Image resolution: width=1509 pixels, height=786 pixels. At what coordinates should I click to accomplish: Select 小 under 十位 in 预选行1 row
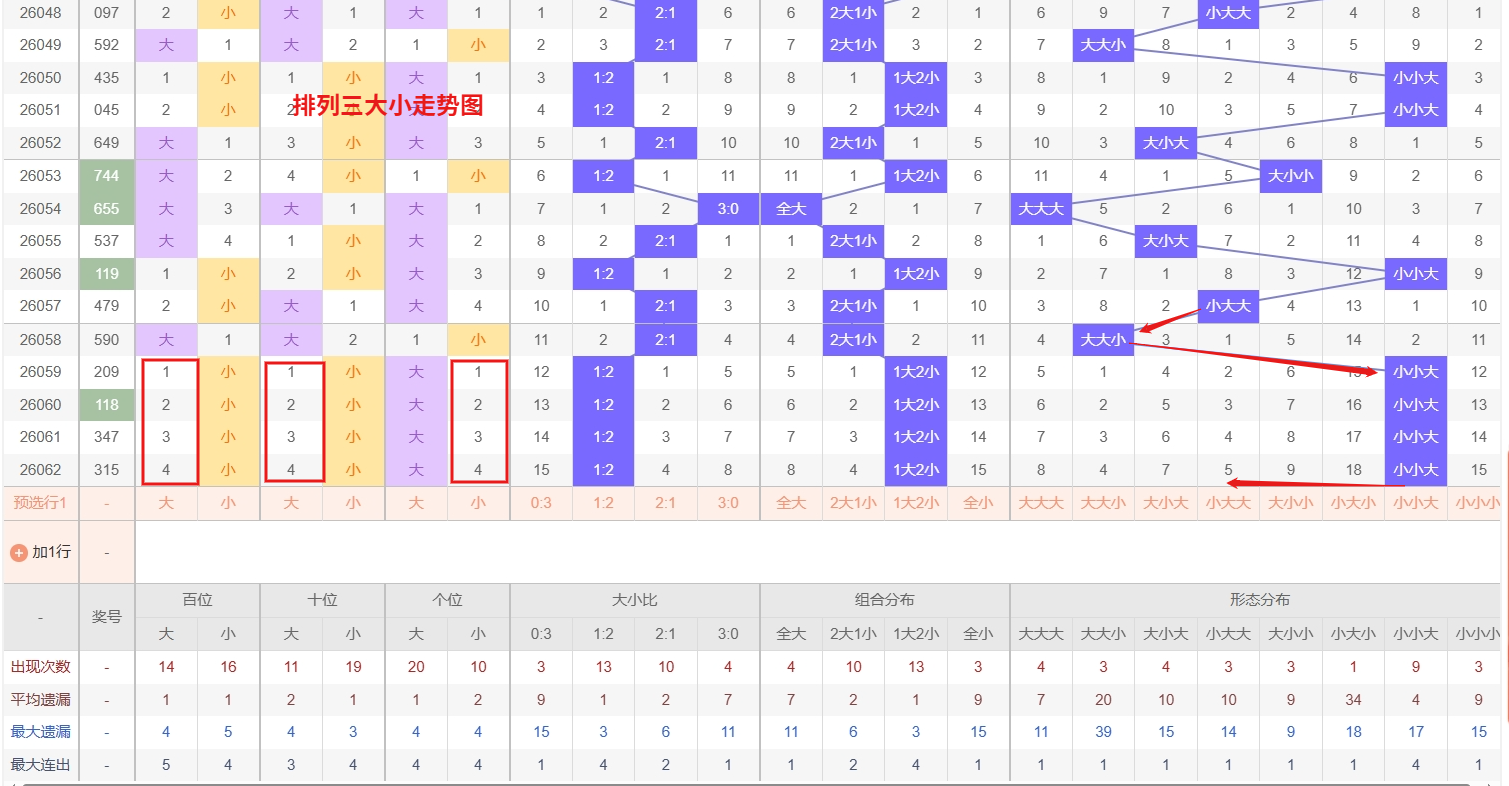[353, 503]
